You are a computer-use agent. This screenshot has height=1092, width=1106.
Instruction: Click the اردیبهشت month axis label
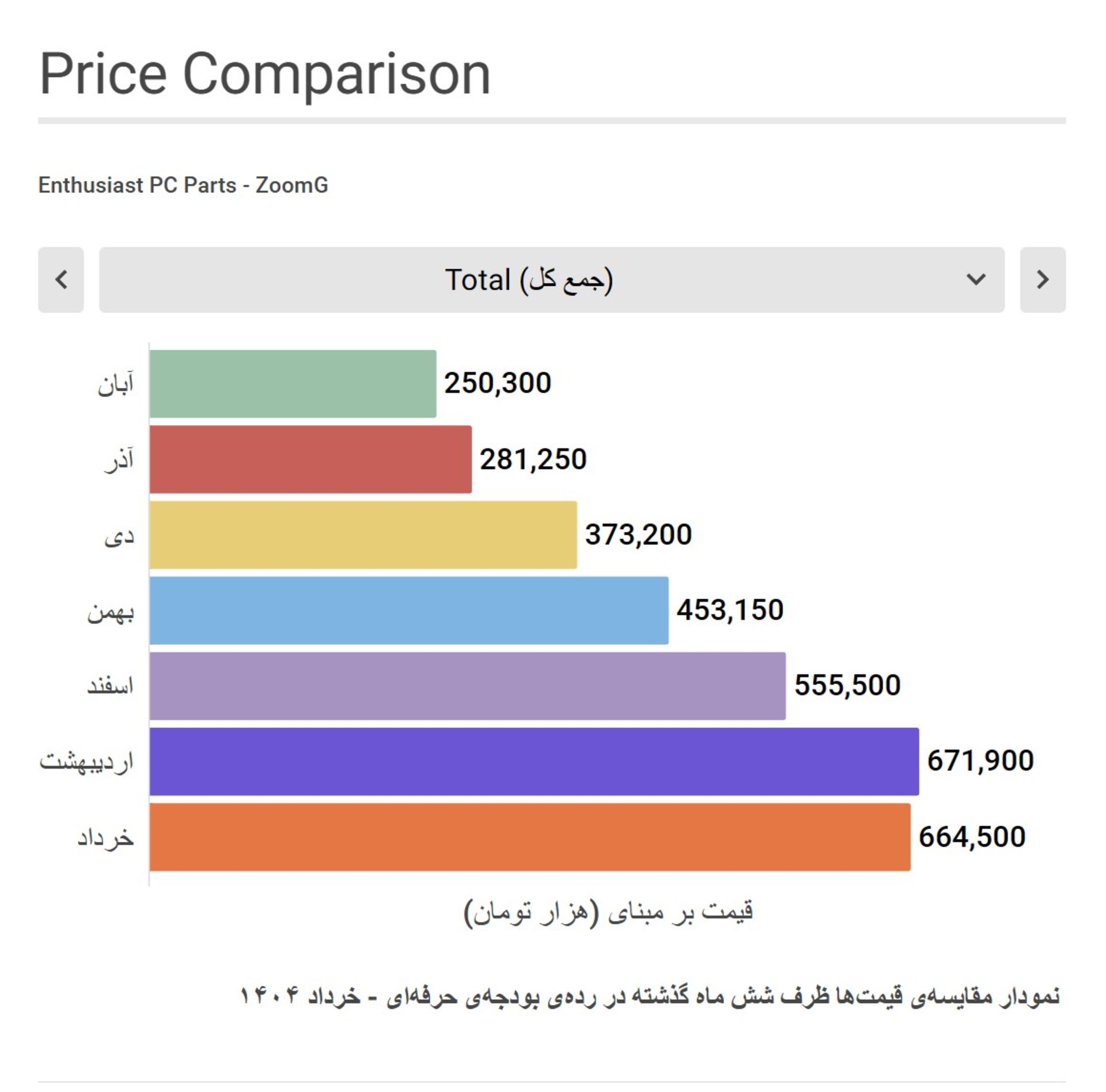click(x=86, y=762)
